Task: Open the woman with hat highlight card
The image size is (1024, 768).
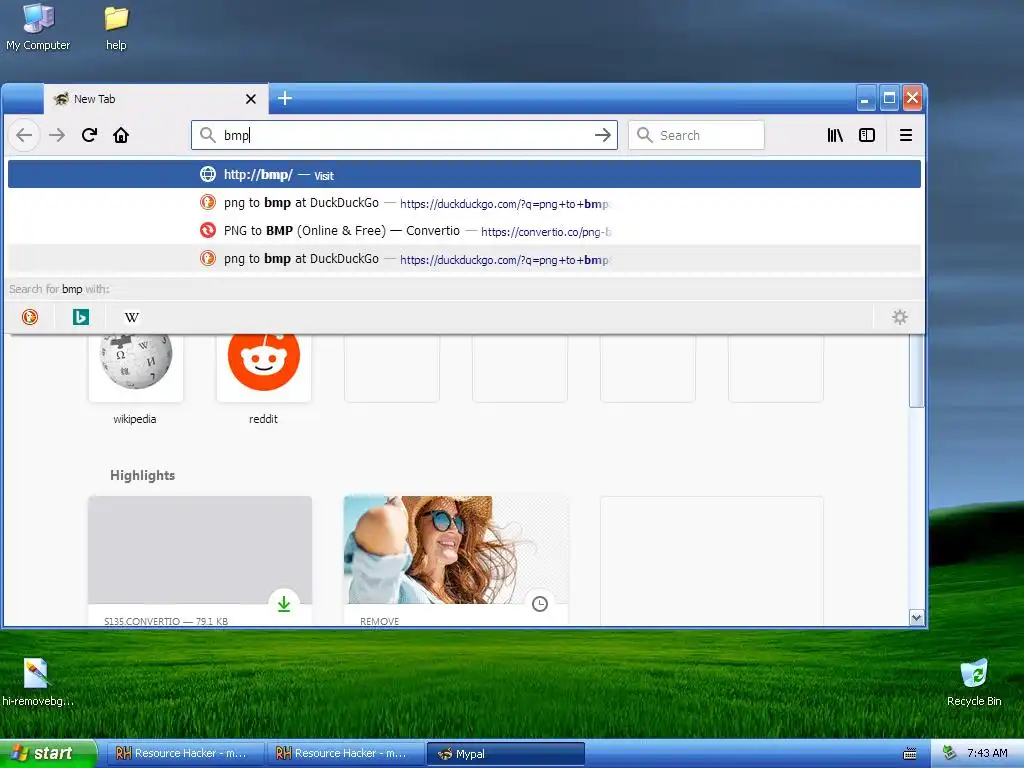Action: tap(456, 560)
